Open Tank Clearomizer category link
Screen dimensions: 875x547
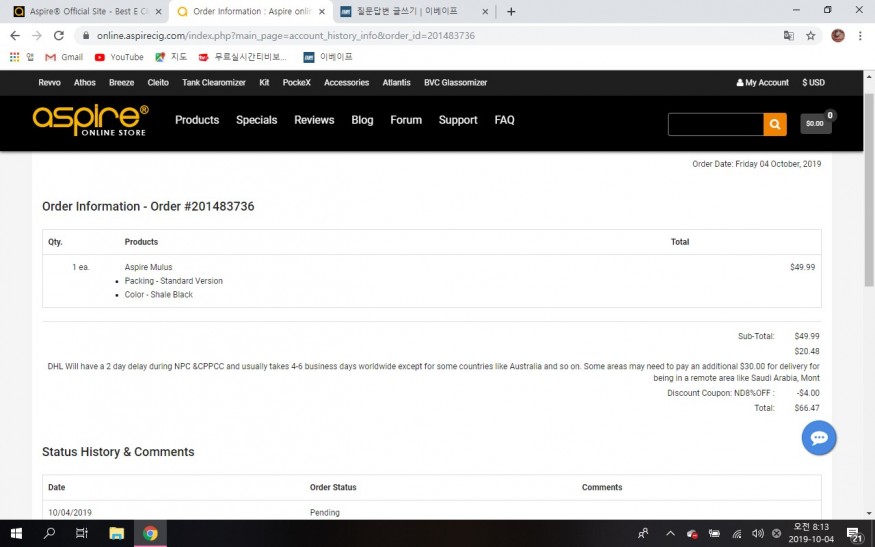tap(214, 83)
